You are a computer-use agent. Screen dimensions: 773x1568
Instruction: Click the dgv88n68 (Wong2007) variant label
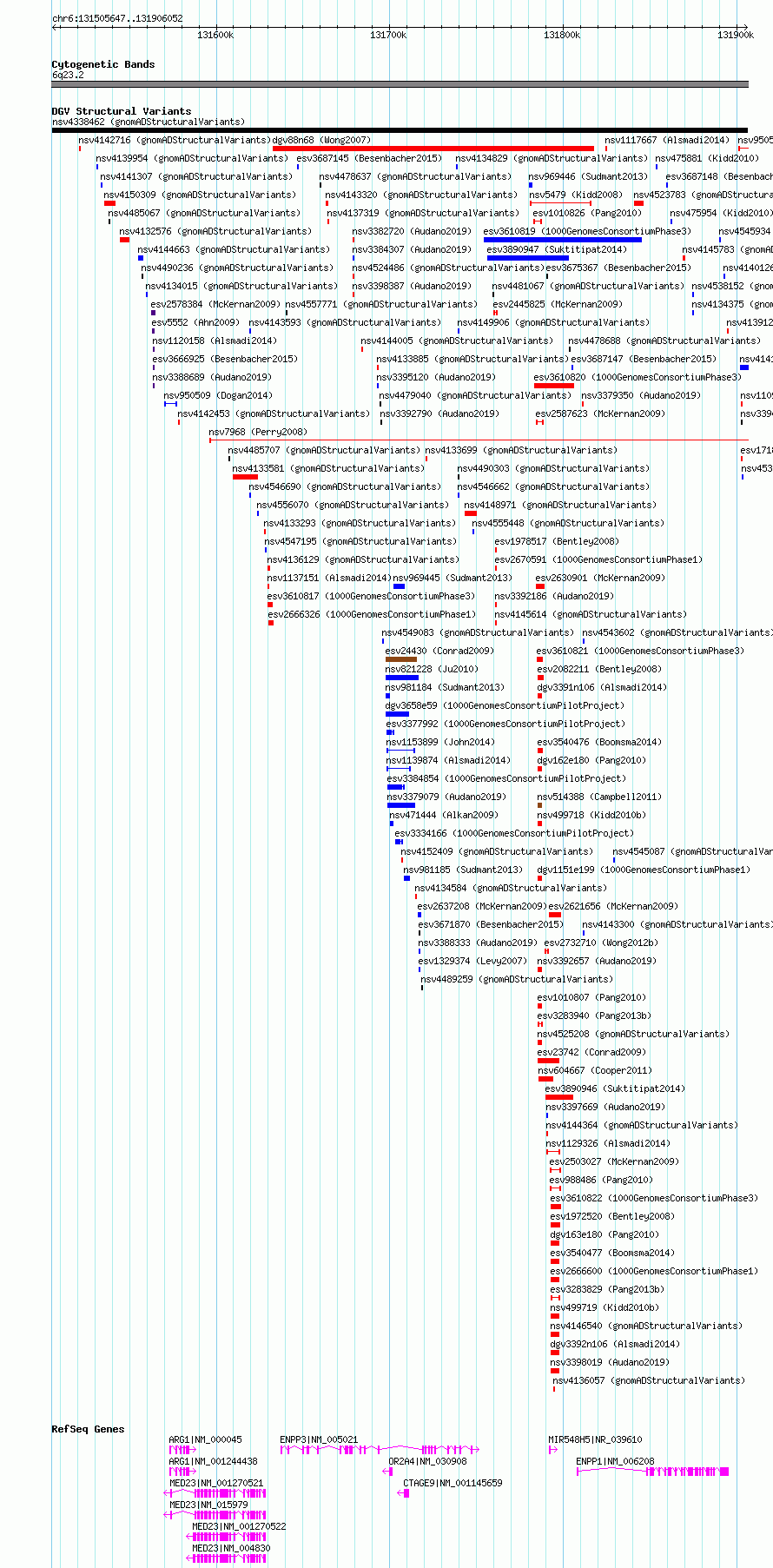click(321, 140)
